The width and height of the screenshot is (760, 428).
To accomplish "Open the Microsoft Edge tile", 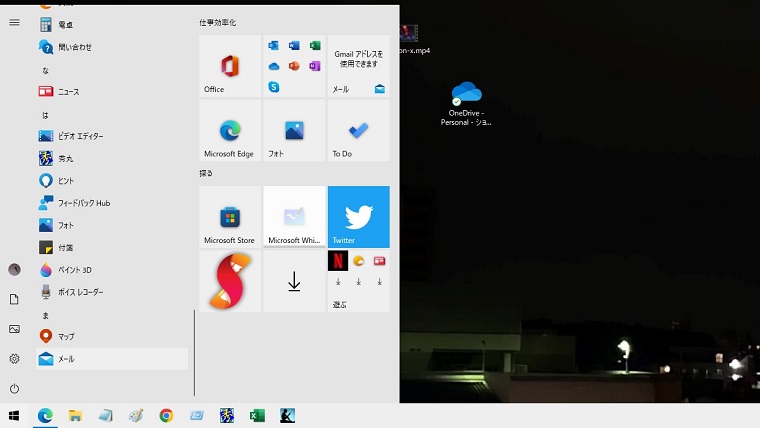I will click(230, 130).
